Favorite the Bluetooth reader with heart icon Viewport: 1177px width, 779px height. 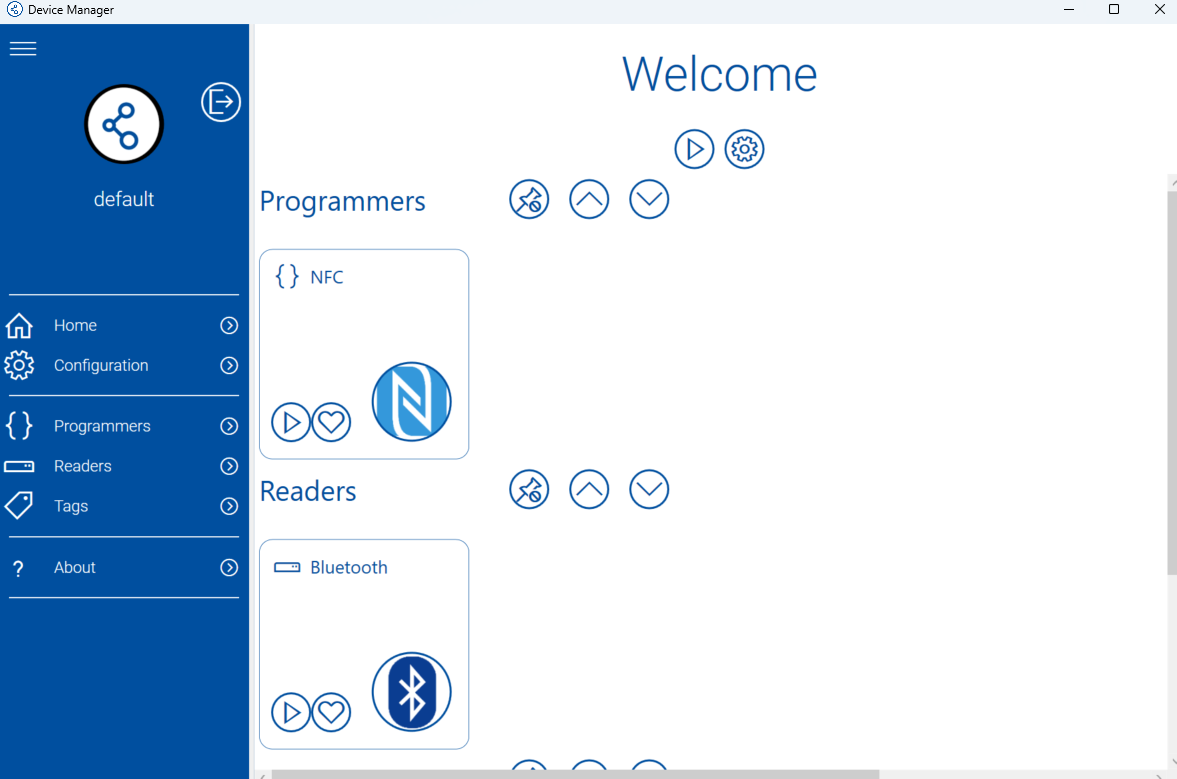(x=331, y=712)
